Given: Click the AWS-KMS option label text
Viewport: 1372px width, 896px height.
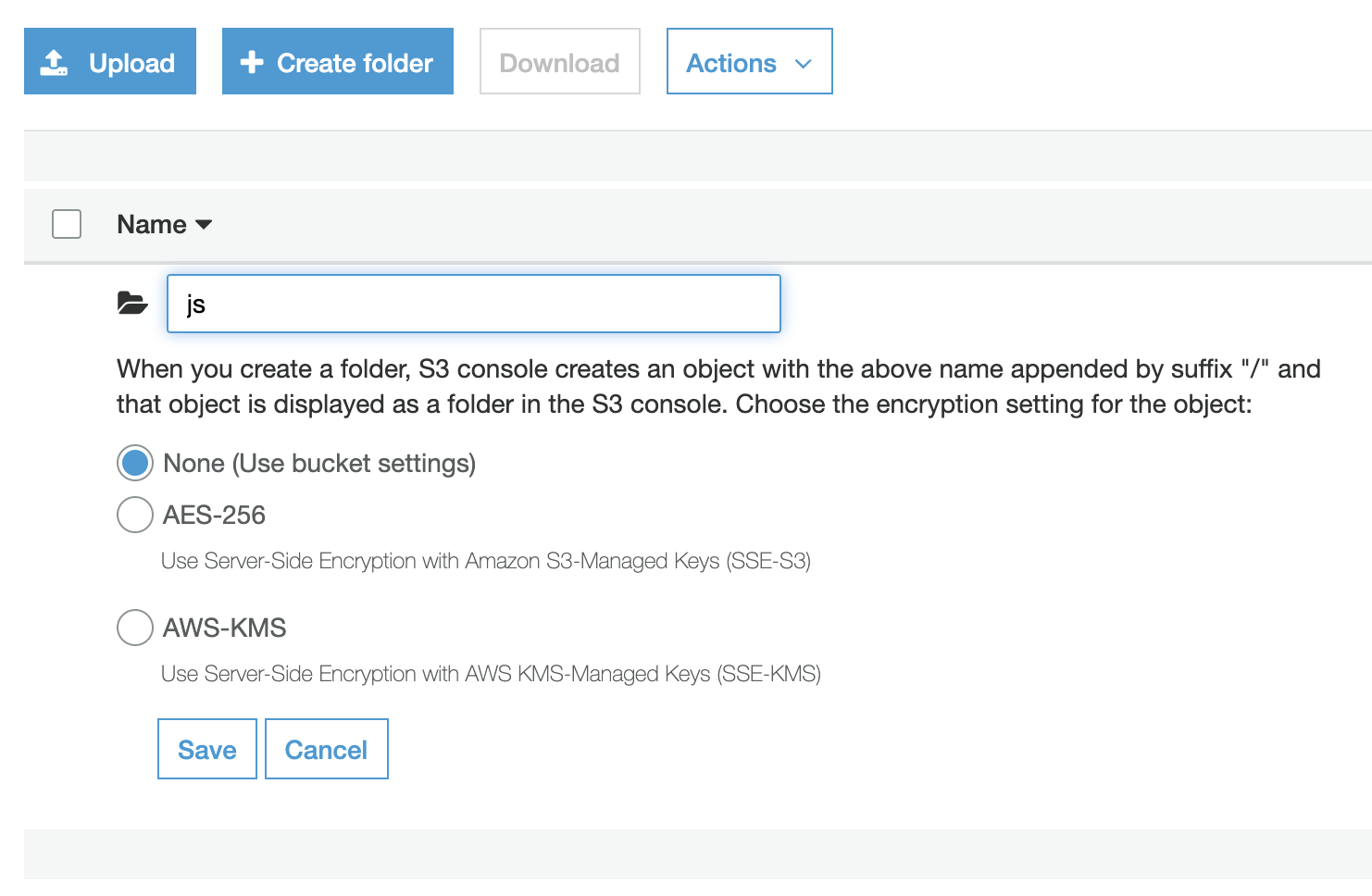Looking at the screenshot, I should click(x=224, y=628).
